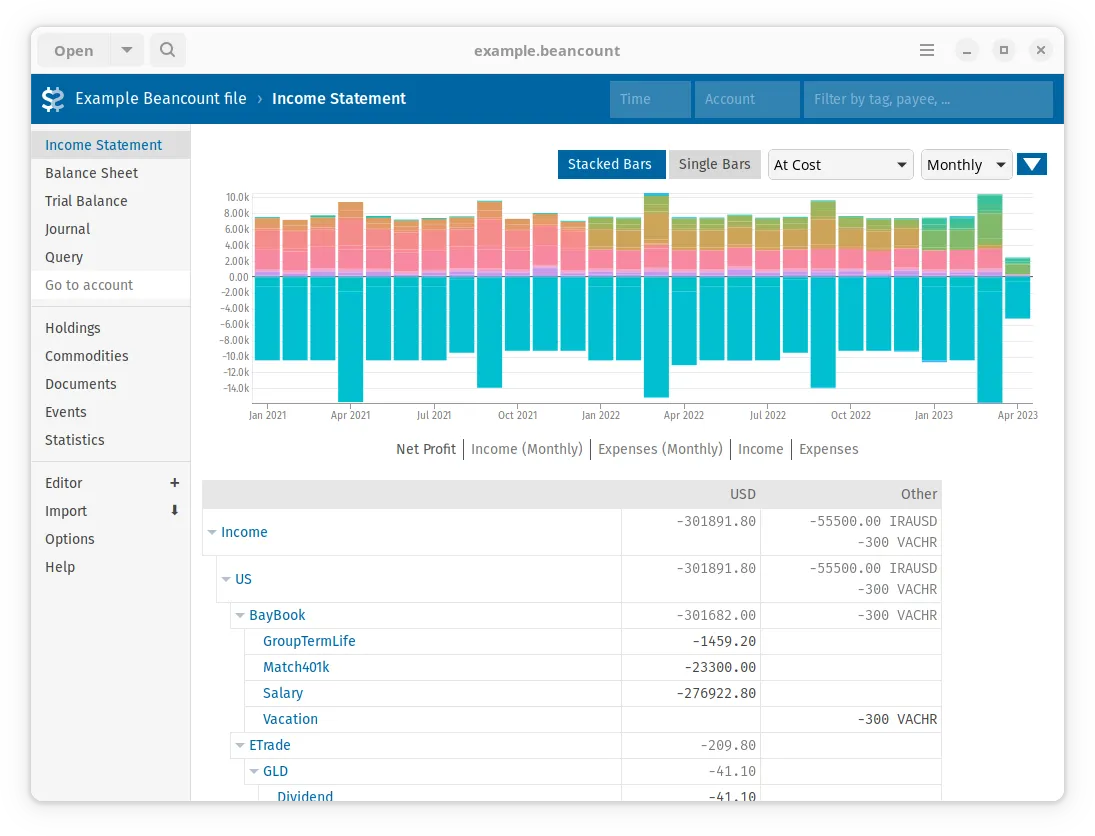
Task: Click the Open button
Action: [73, 50]
